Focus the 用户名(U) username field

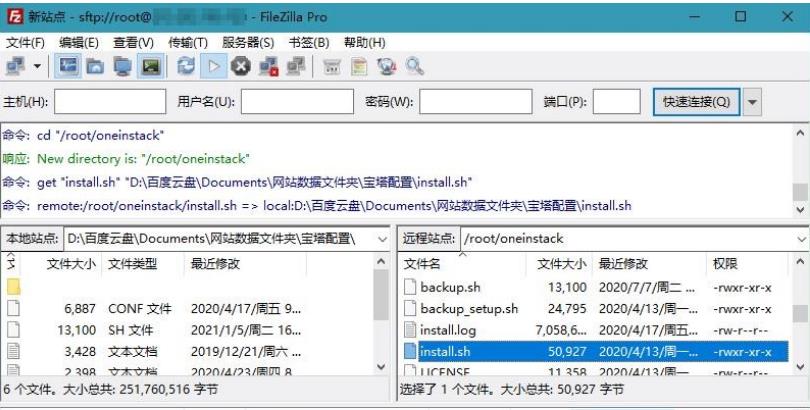[297, 101]
